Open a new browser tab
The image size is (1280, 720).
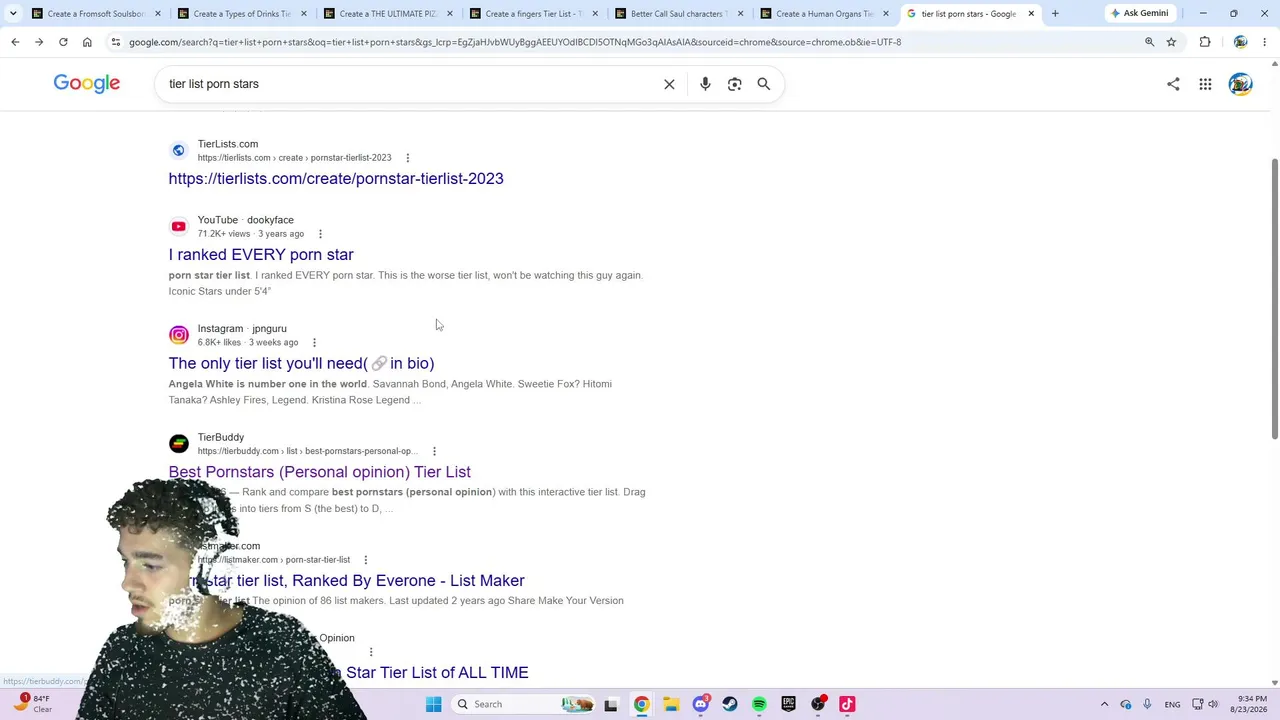[1055, 14]
